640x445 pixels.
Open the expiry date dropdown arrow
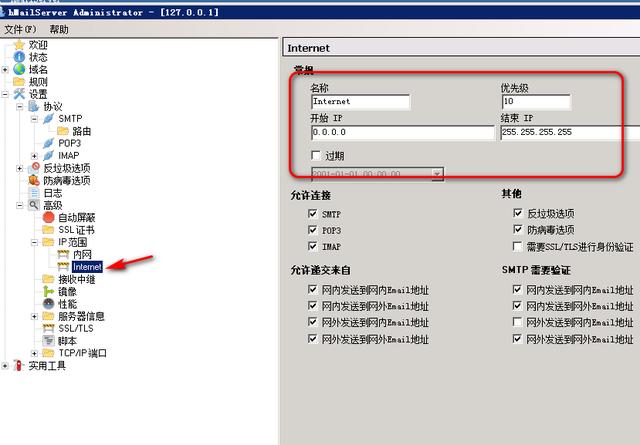pyautogui.click(x=437, y=174)
